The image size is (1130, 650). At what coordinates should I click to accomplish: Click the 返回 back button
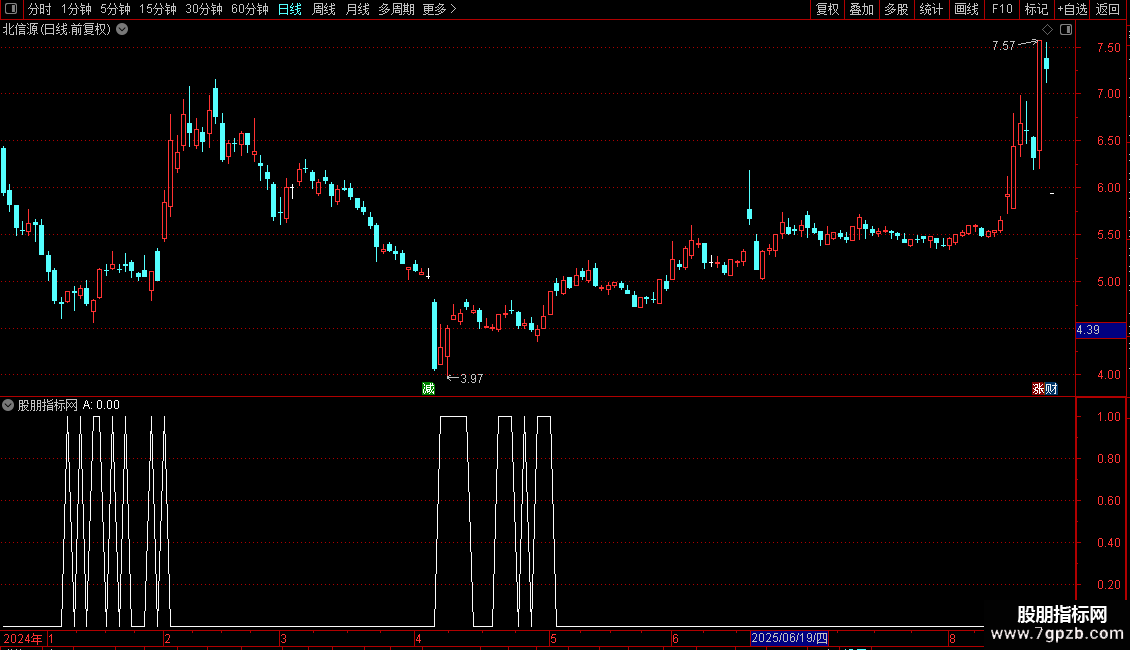coord(1108,9)
